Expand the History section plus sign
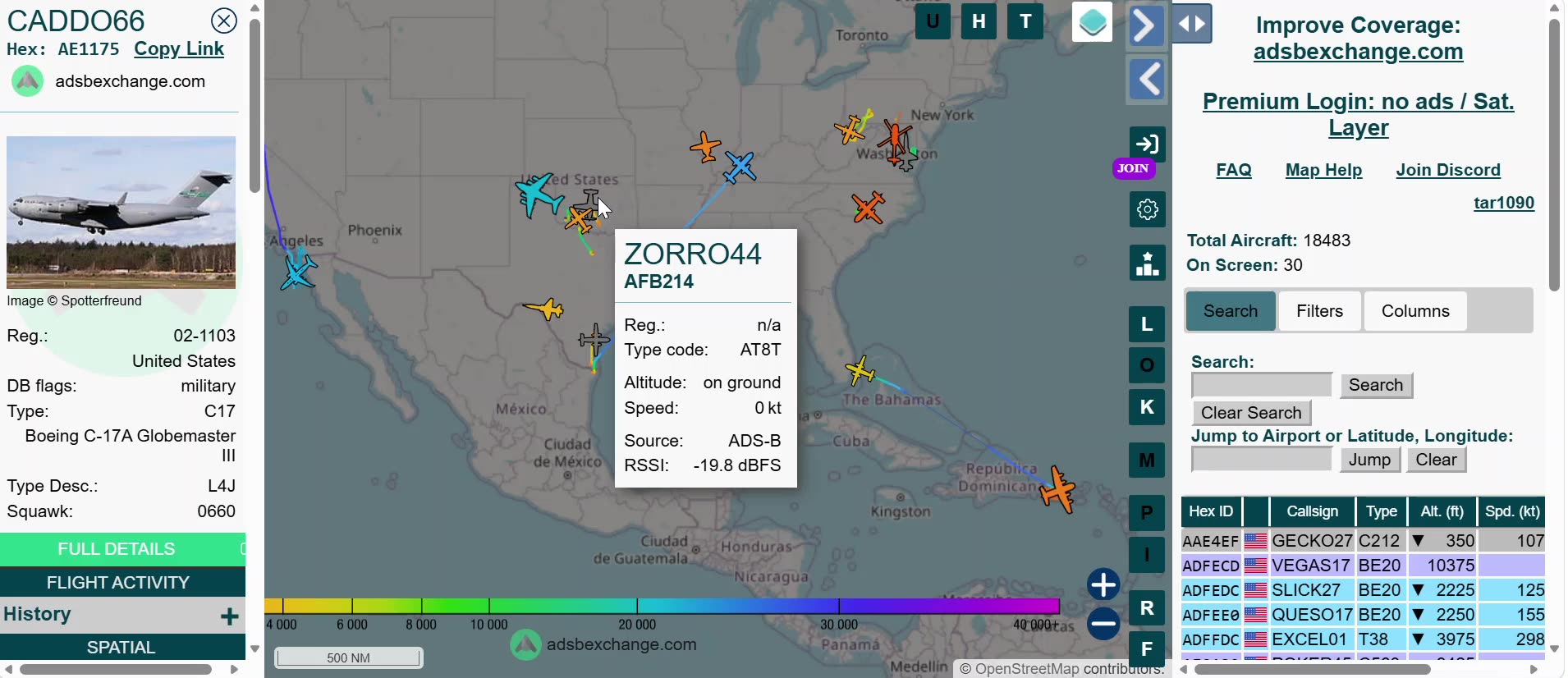 [x=229, y=616]
